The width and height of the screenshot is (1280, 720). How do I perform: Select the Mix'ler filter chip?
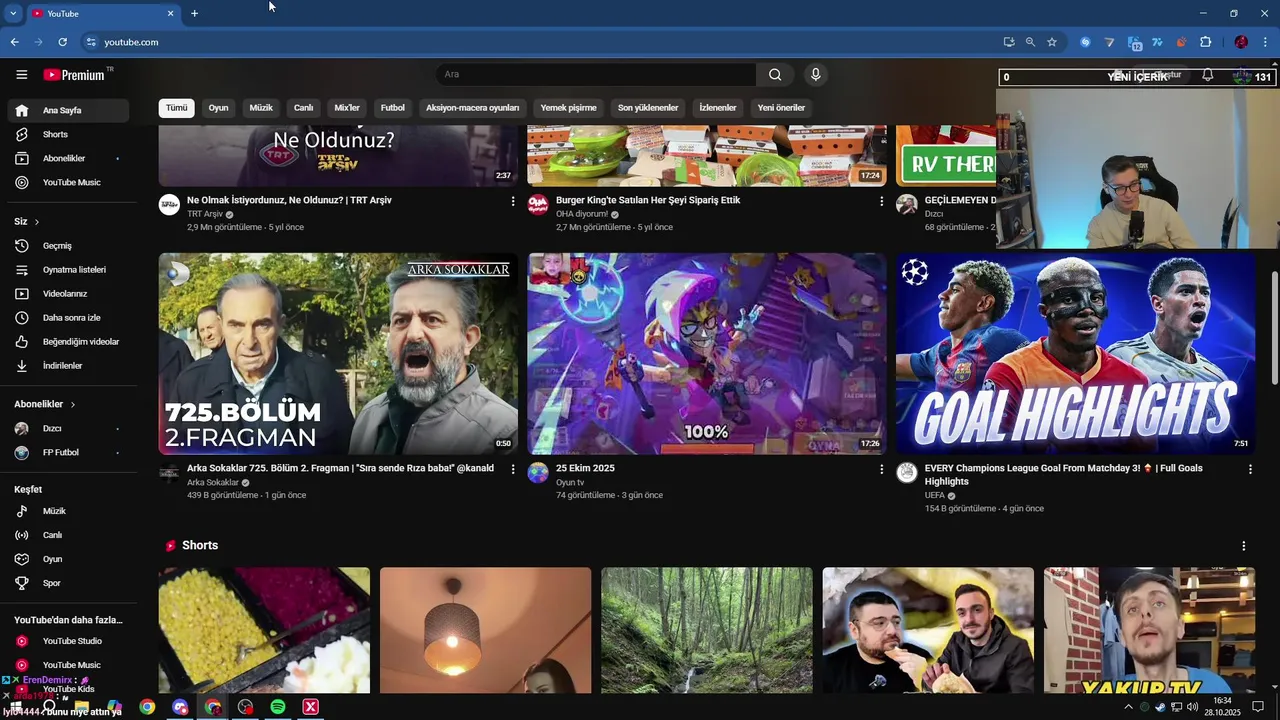tap(347, 108)
